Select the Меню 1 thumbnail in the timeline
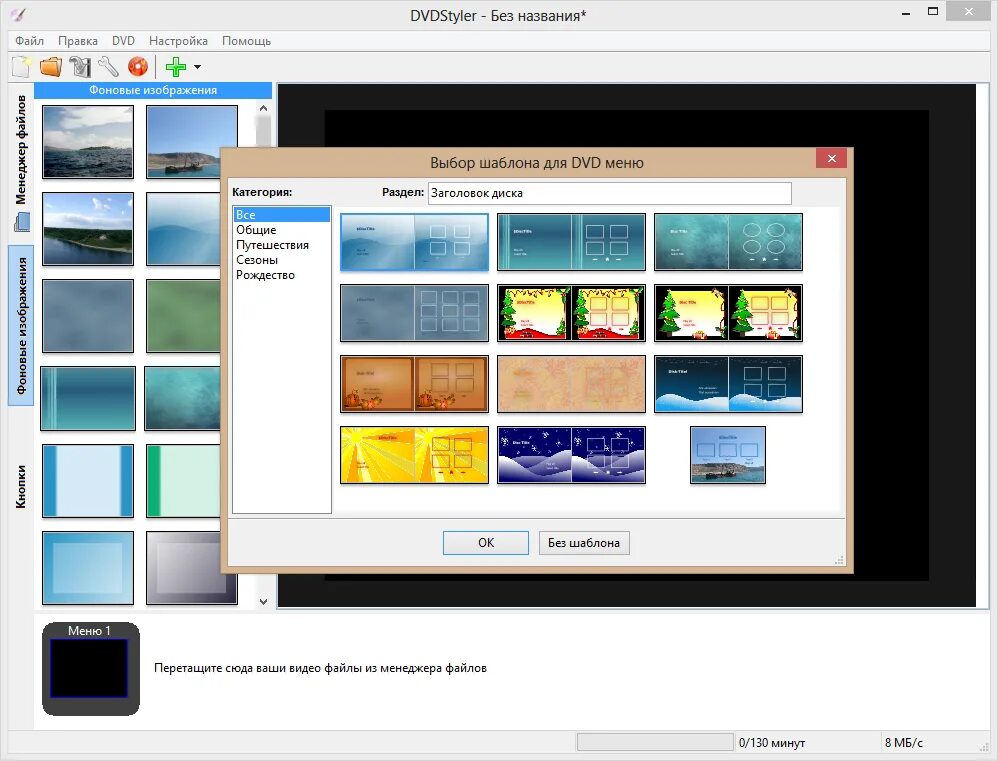 click(x=90, y=669)
